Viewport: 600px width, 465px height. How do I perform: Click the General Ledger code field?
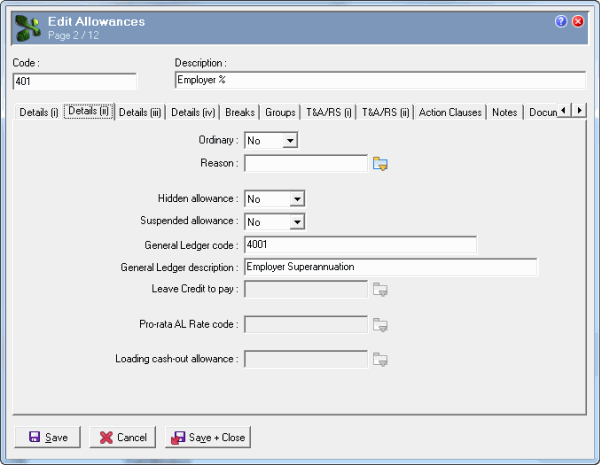(360, 245)
